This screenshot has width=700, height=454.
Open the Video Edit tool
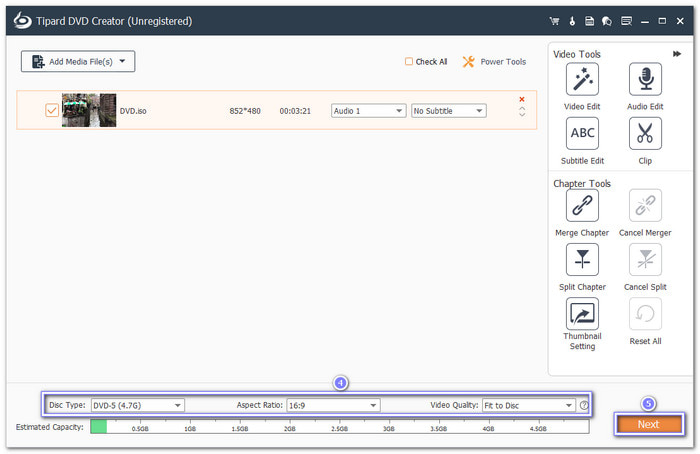pos(582,79)
